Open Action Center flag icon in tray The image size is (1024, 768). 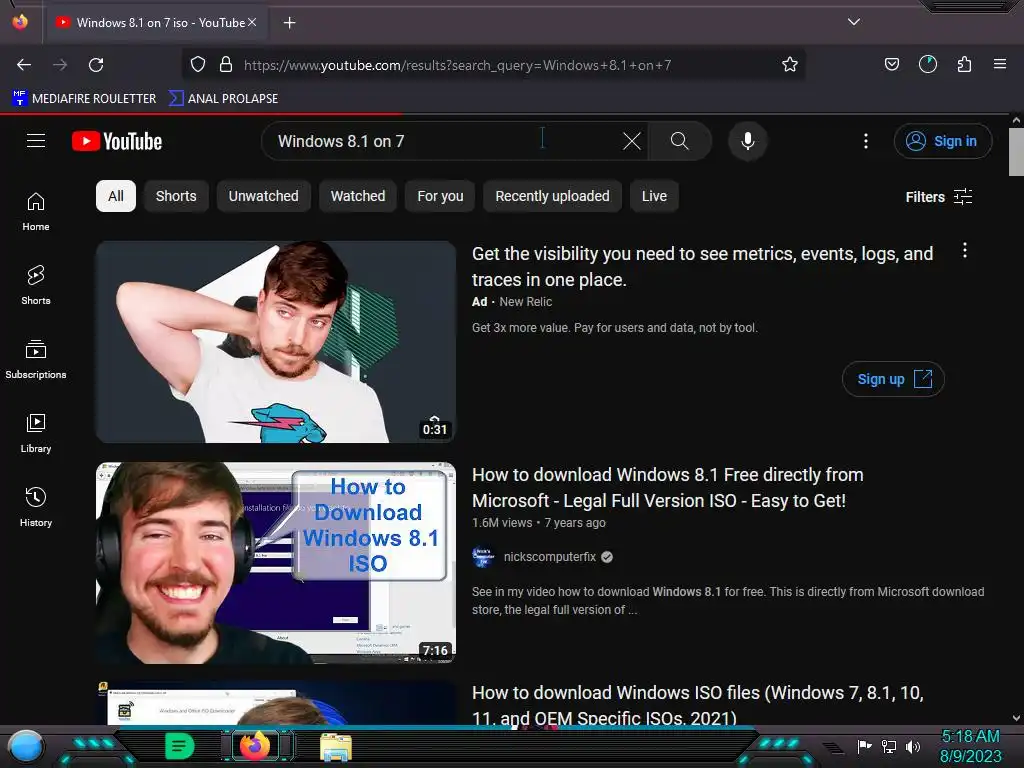(865, 746)
